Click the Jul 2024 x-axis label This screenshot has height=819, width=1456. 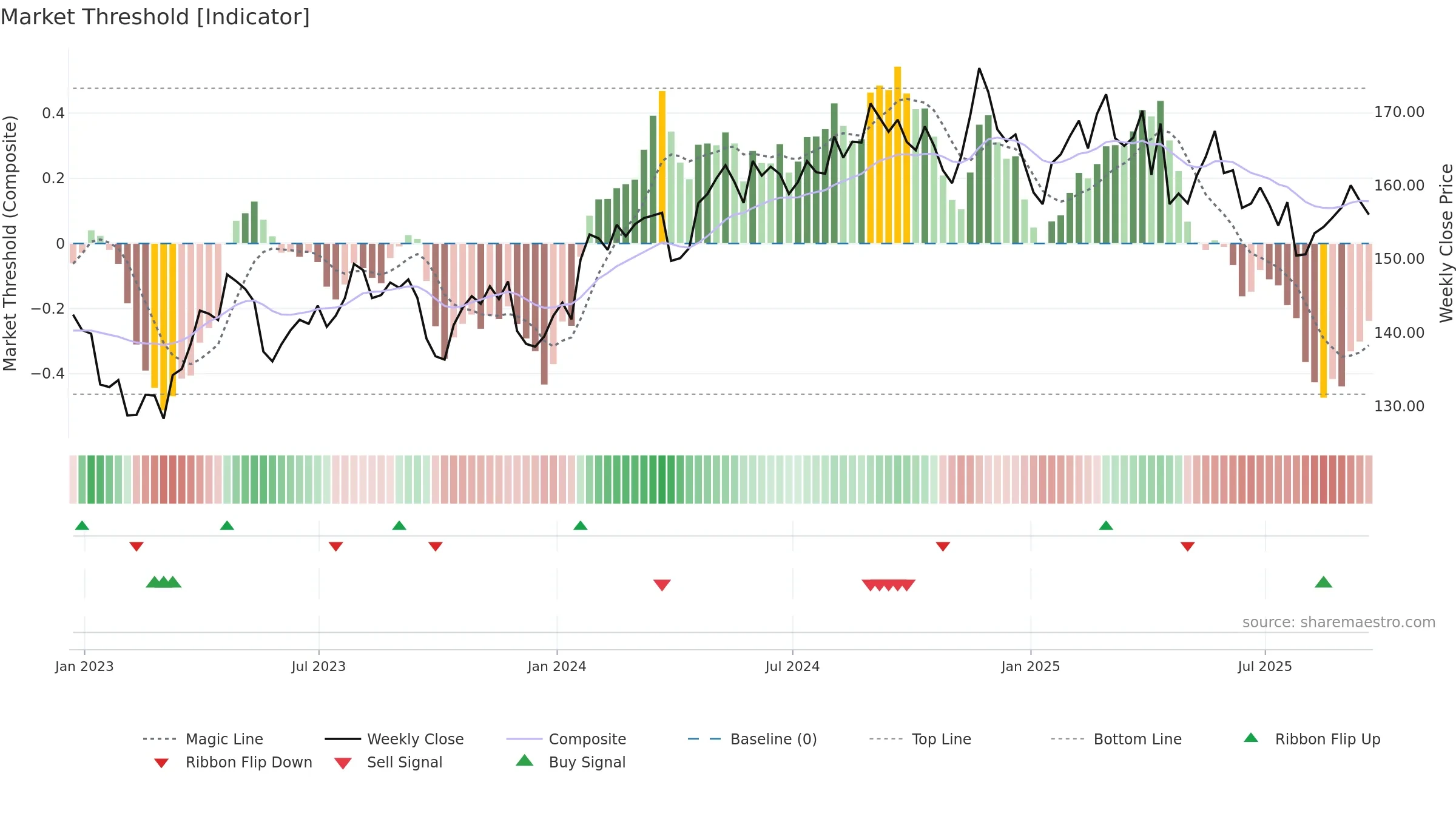pos(792,667)
